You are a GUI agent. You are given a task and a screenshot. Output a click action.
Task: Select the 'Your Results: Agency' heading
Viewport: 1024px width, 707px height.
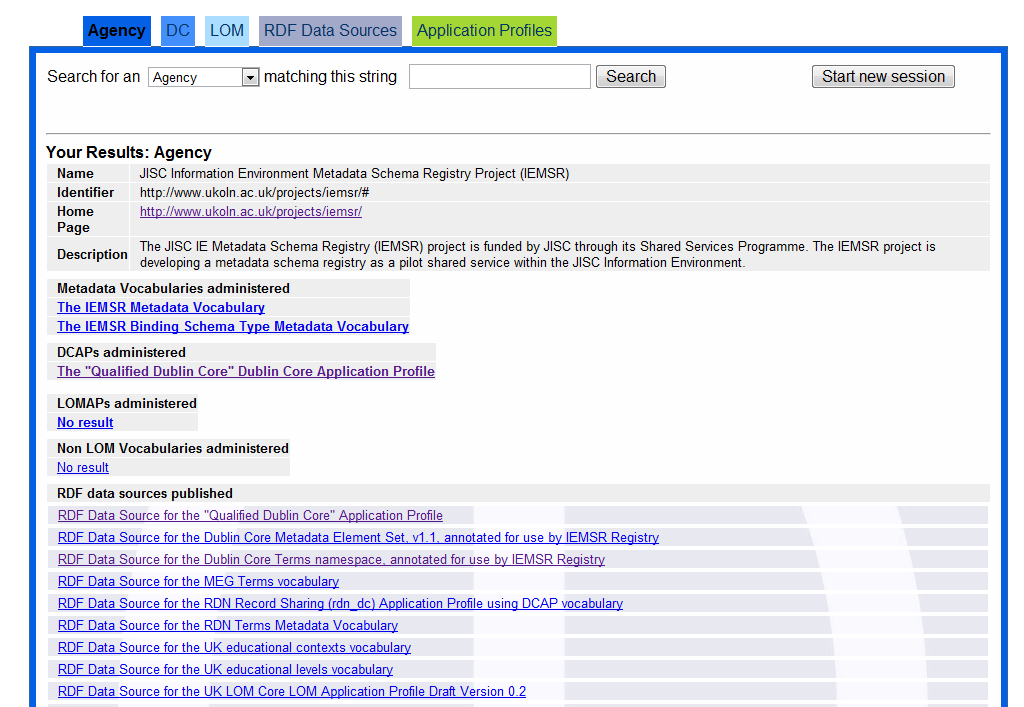pos(129,152)
